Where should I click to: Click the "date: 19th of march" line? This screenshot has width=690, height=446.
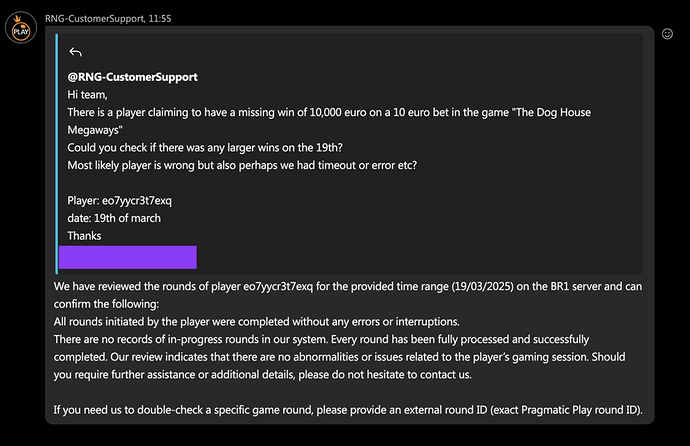pos(113,218)
